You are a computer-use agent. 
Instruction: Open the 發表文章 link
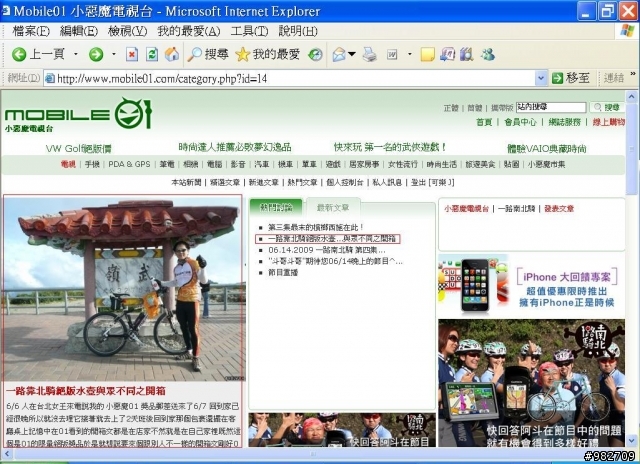point(559,209)
